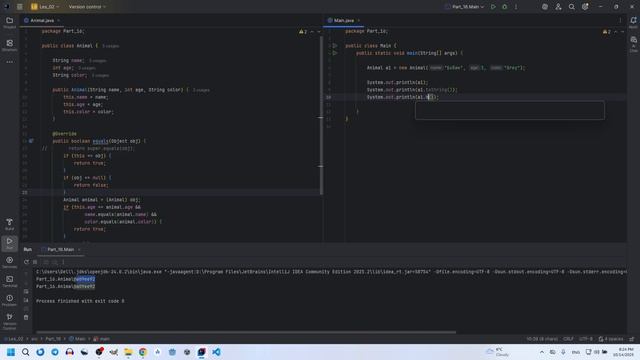
Task: Toggle scroll-to-end in the Run console gutter
Action: 26,300
